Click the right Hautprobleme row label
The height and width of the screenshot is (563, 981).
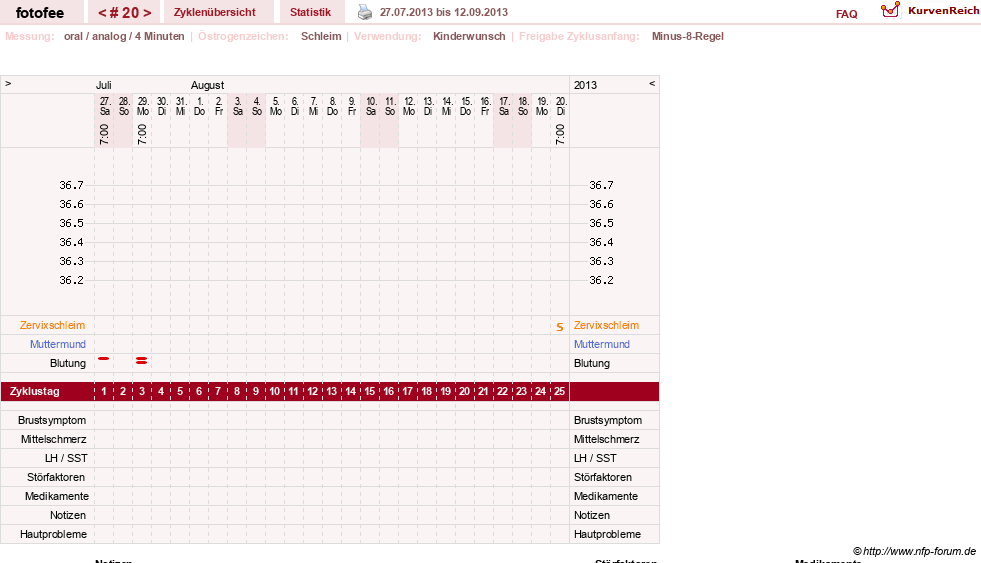click(x=607, y=534)
